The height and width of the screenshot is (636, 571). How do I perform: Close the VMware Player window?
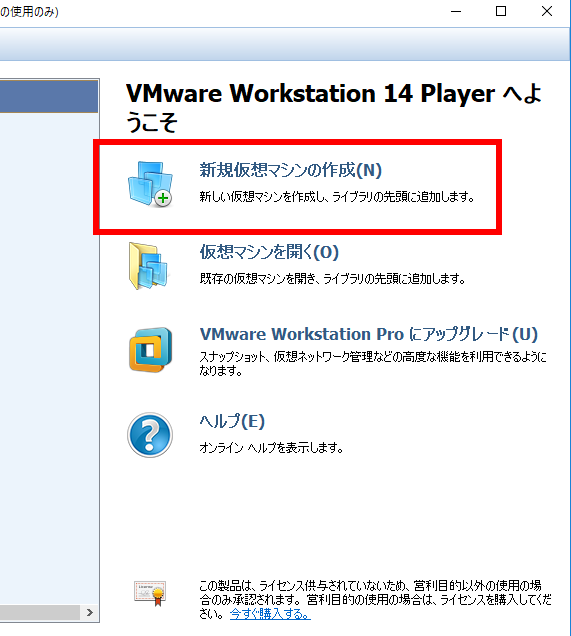pos(547,11)
